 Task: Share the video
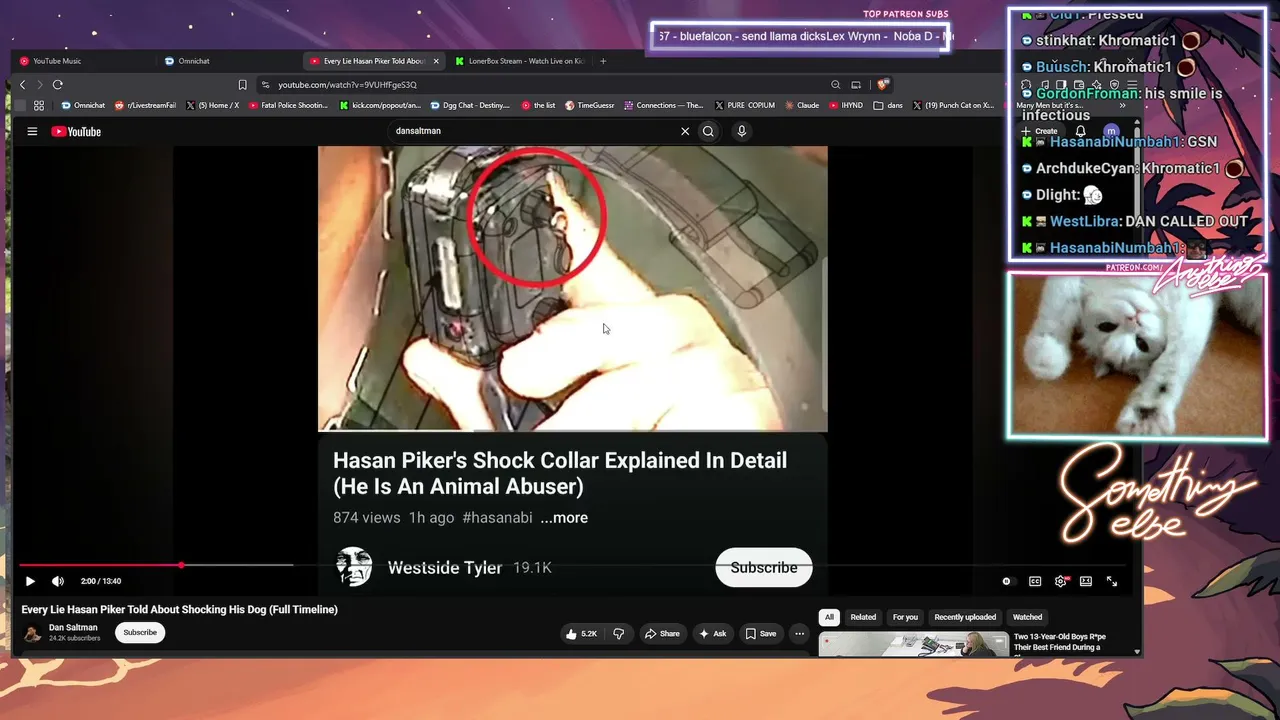pos(662,633)
